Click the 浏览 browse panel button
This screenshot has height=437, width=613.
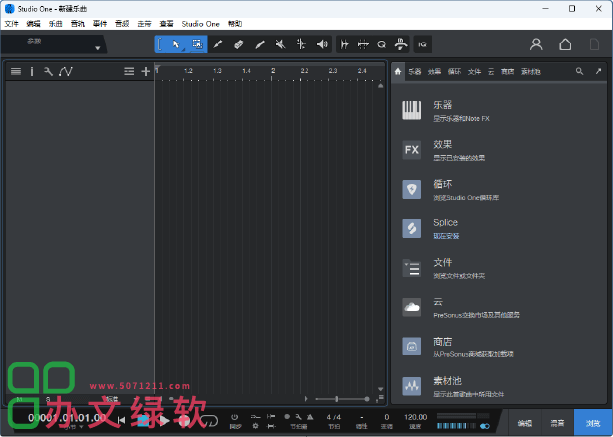coord(593,423)
